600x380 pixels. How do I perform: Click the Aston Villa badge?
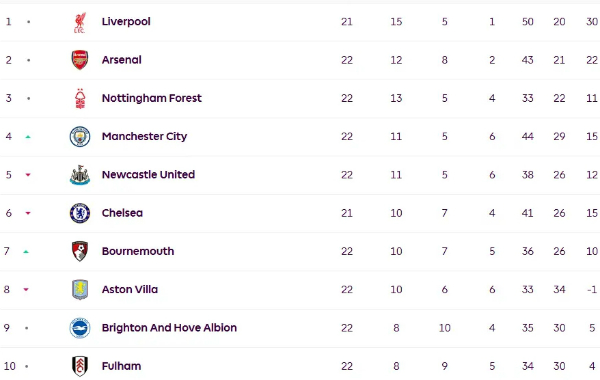point(80,290)
